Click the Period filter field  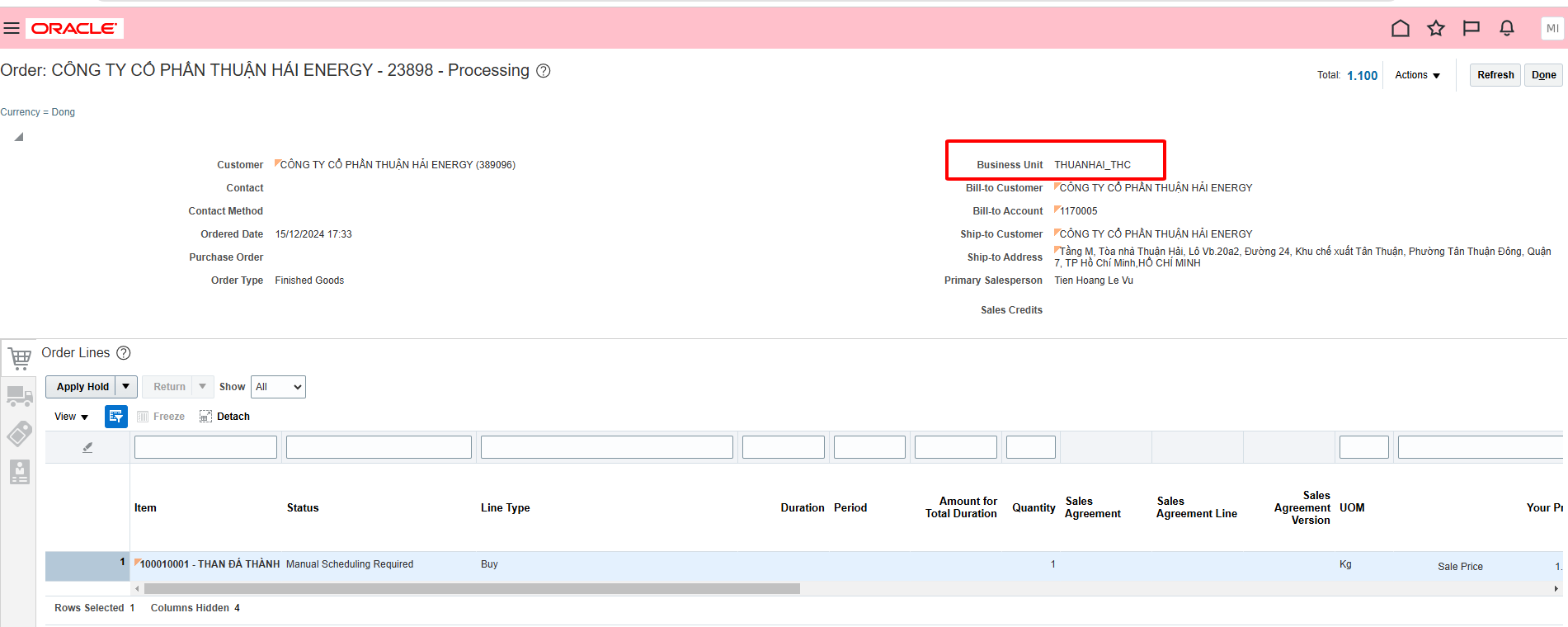tap(869, 447)
